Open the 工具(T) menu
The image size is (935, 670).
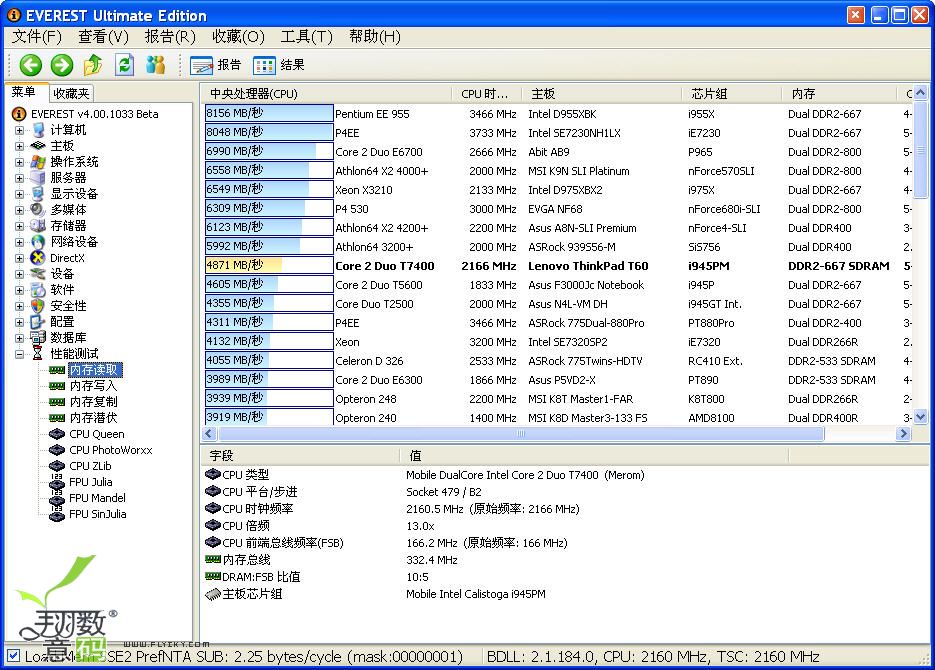click(x=306, y=37)
